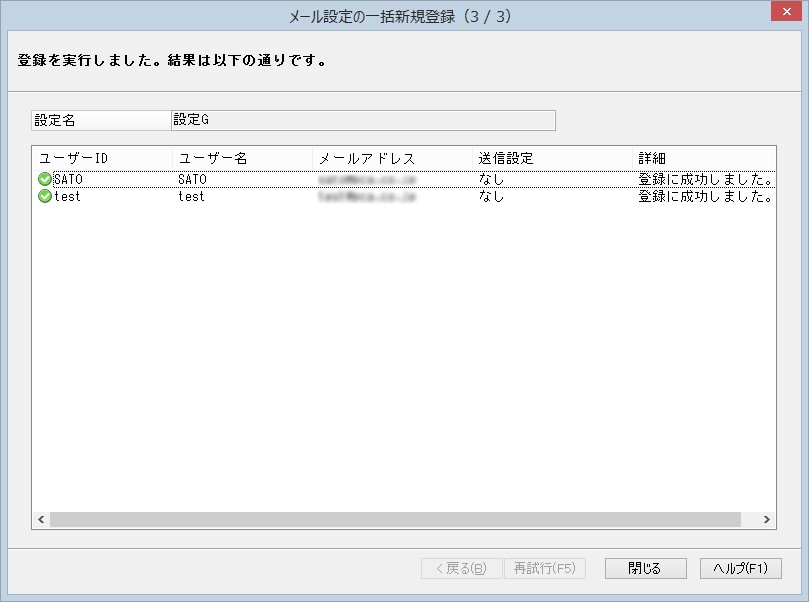Screen dimensions: 809x602
Task: Click the user name cell test
Action: [191, 196]
